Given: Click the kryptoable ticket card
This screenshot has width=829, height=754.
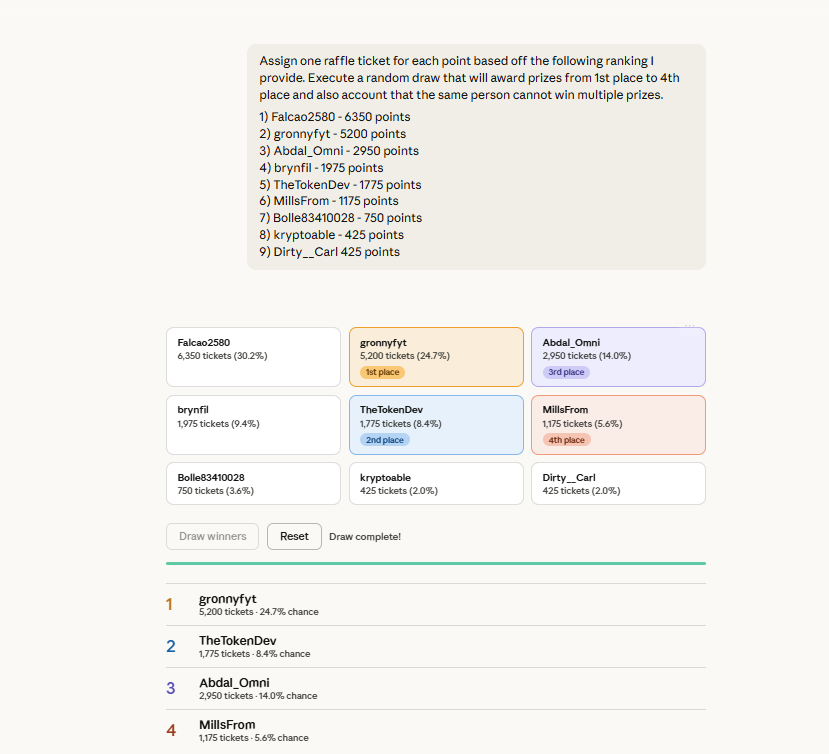Looking at the screenshot, I should click(x=436, y=484).
